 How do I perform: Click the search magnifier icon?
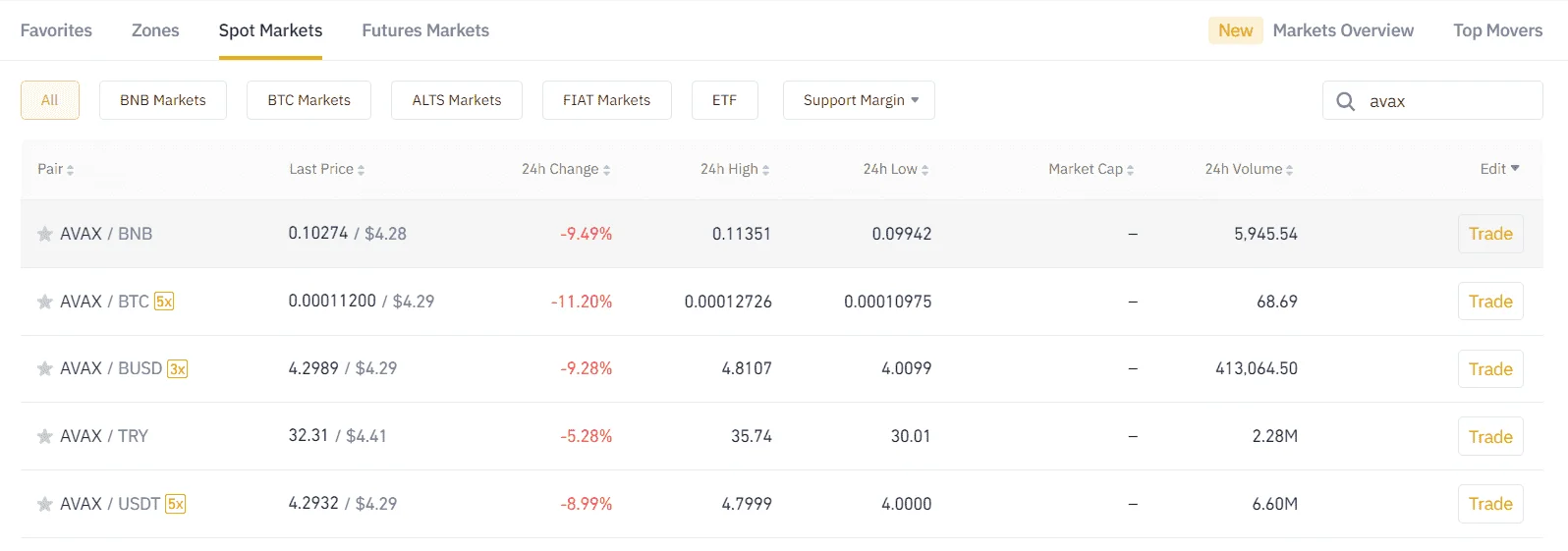pyautogui.click(x=1346, y=101)
